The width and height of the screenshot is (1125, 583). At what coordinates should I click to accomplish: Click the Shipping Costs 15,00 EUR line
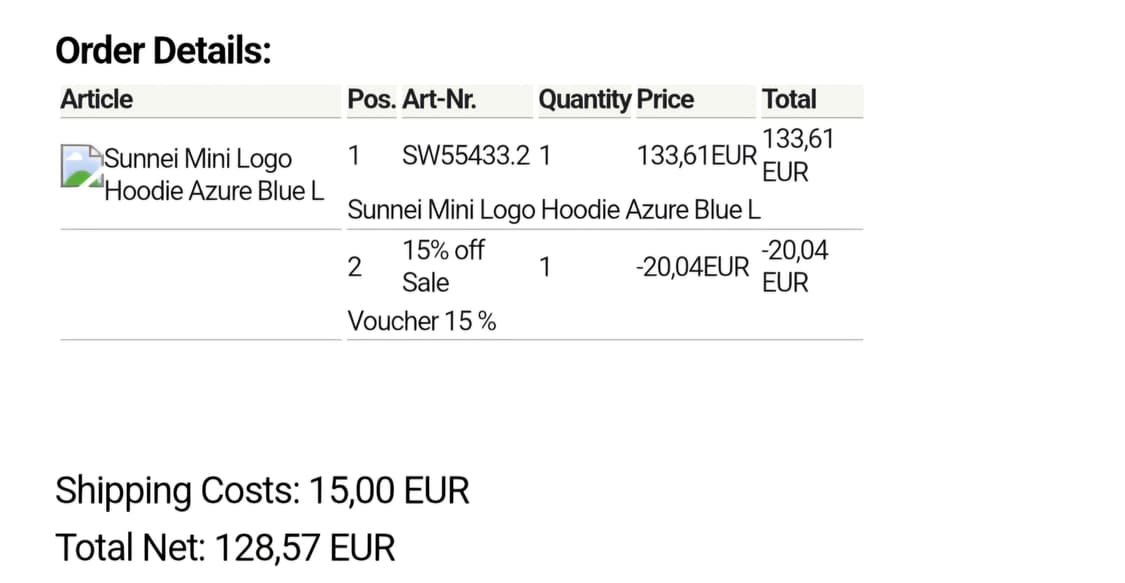263,491
